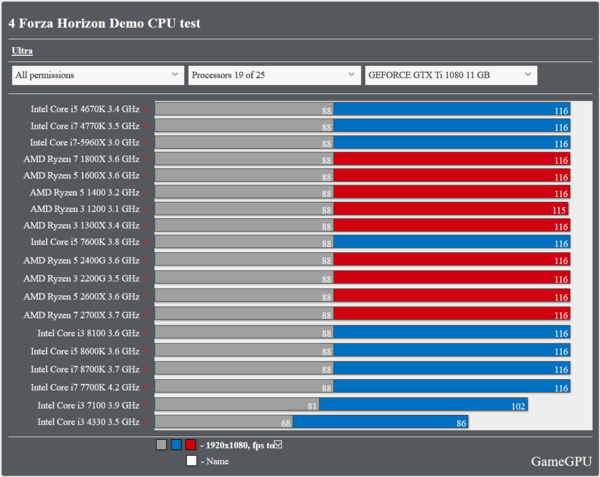Screen dimensions: 600x477
Task: Click the 86 value on Core i3 4330 bar
Action: click(x=461, y=423)
